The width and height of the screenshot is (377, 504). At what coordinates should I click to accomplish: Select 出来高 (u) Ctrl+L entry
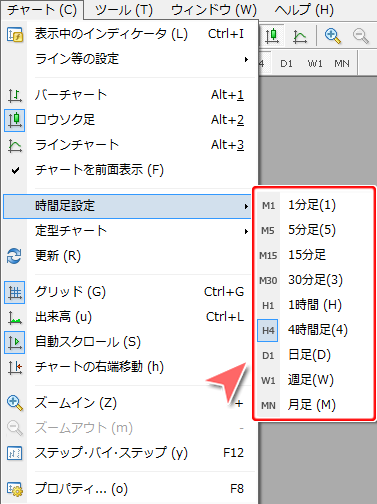127,317
